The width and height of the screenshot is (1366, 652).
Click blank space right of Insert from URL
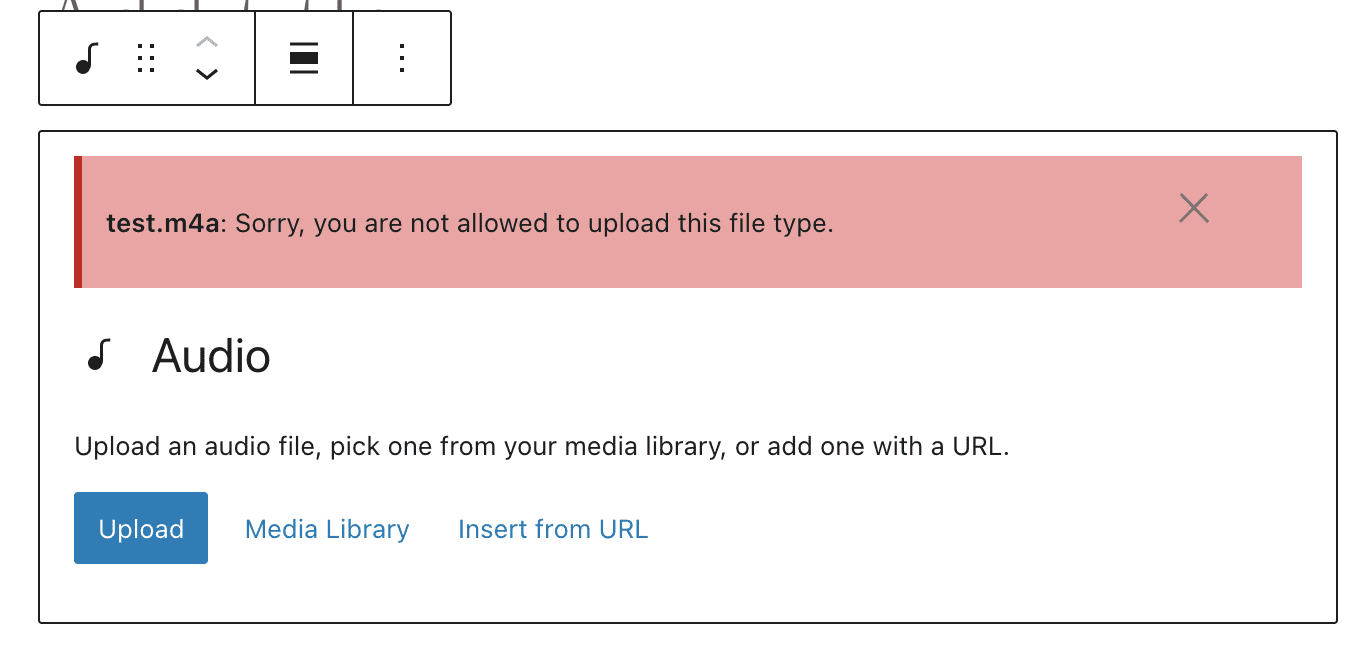[950, 529]
